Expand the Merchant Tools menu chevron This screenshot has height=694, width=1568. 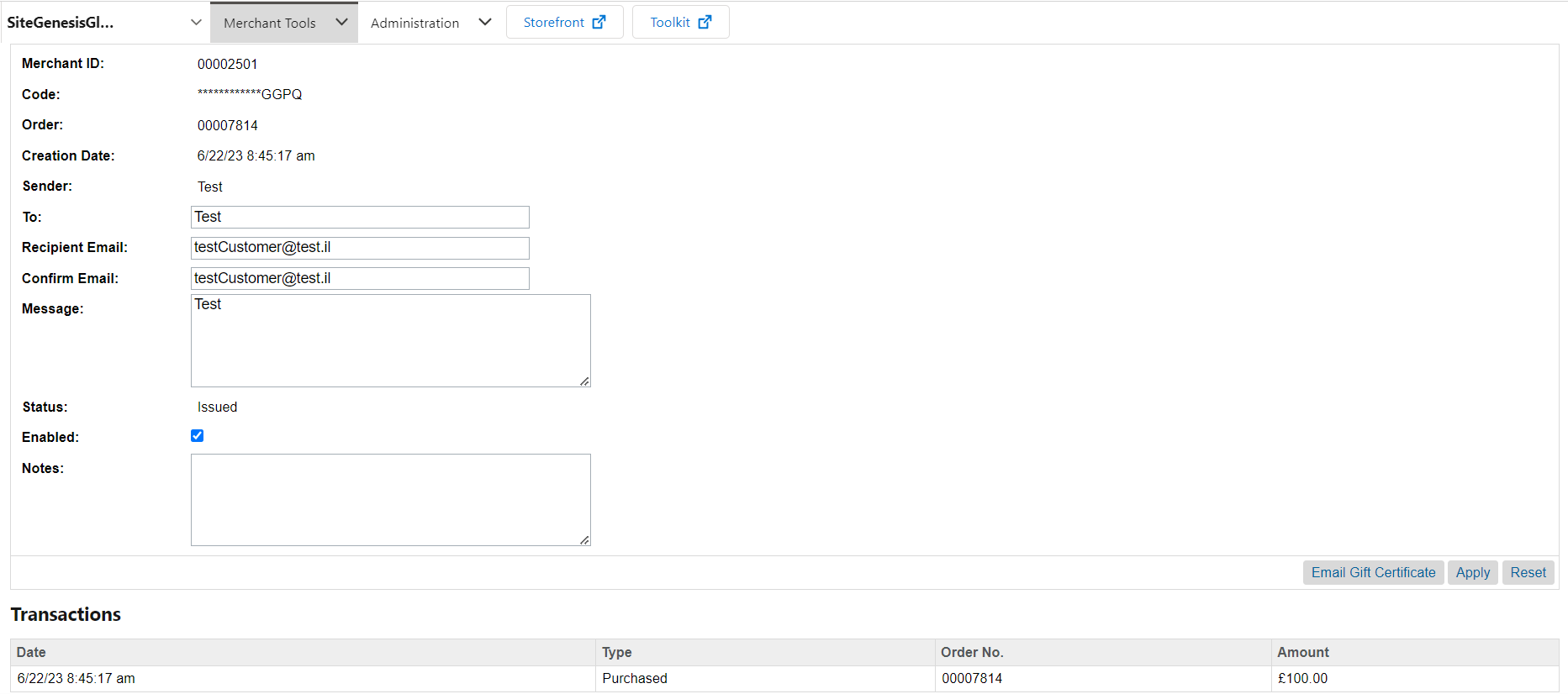tap(341, 23)
